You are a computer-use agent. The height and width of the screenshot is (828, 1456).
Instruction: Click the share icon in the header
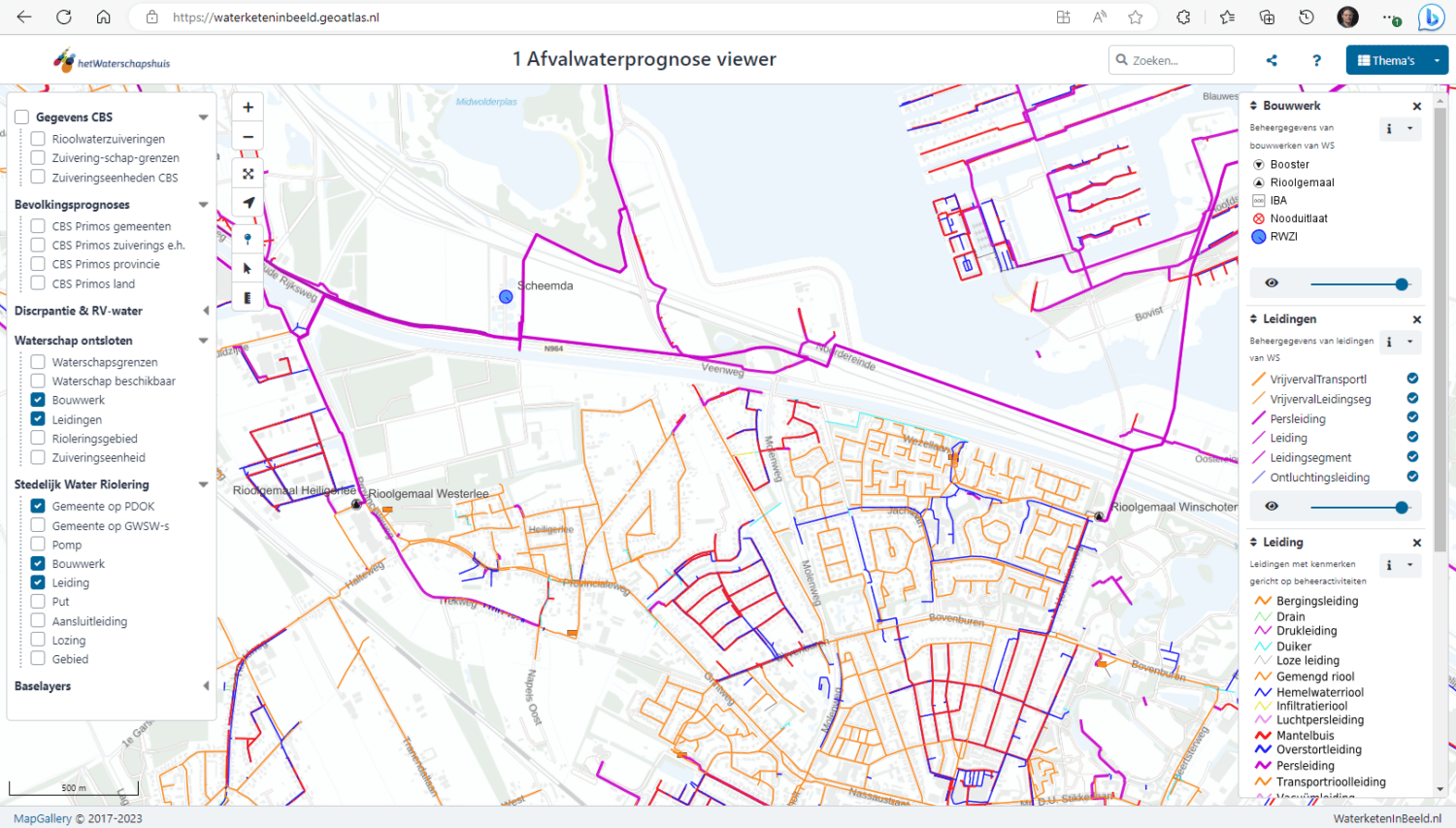click(1272, 59)
